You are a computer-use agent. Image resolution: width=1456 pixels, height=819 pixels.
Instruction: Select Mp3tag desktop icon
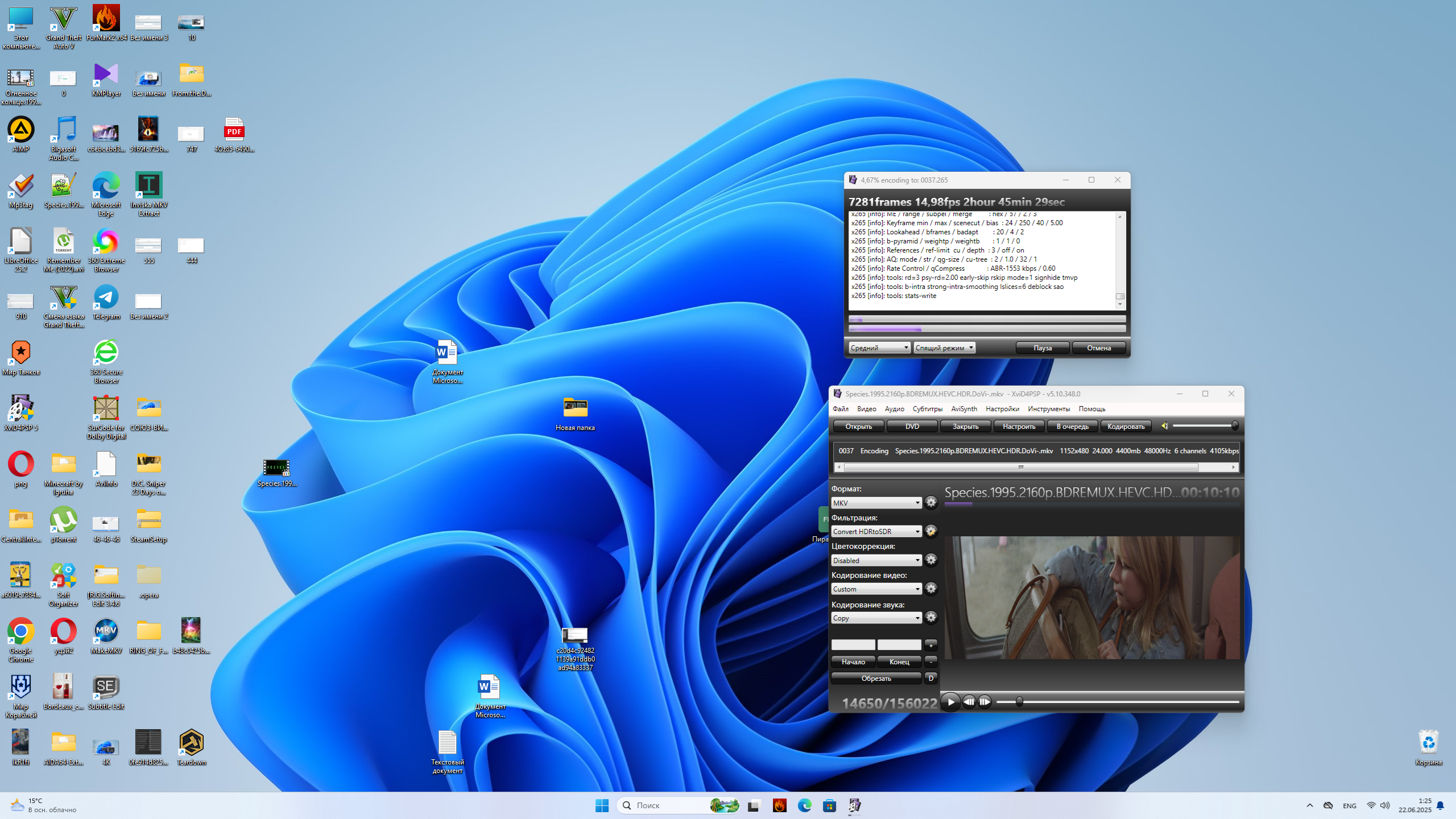[x=21, y=191]
